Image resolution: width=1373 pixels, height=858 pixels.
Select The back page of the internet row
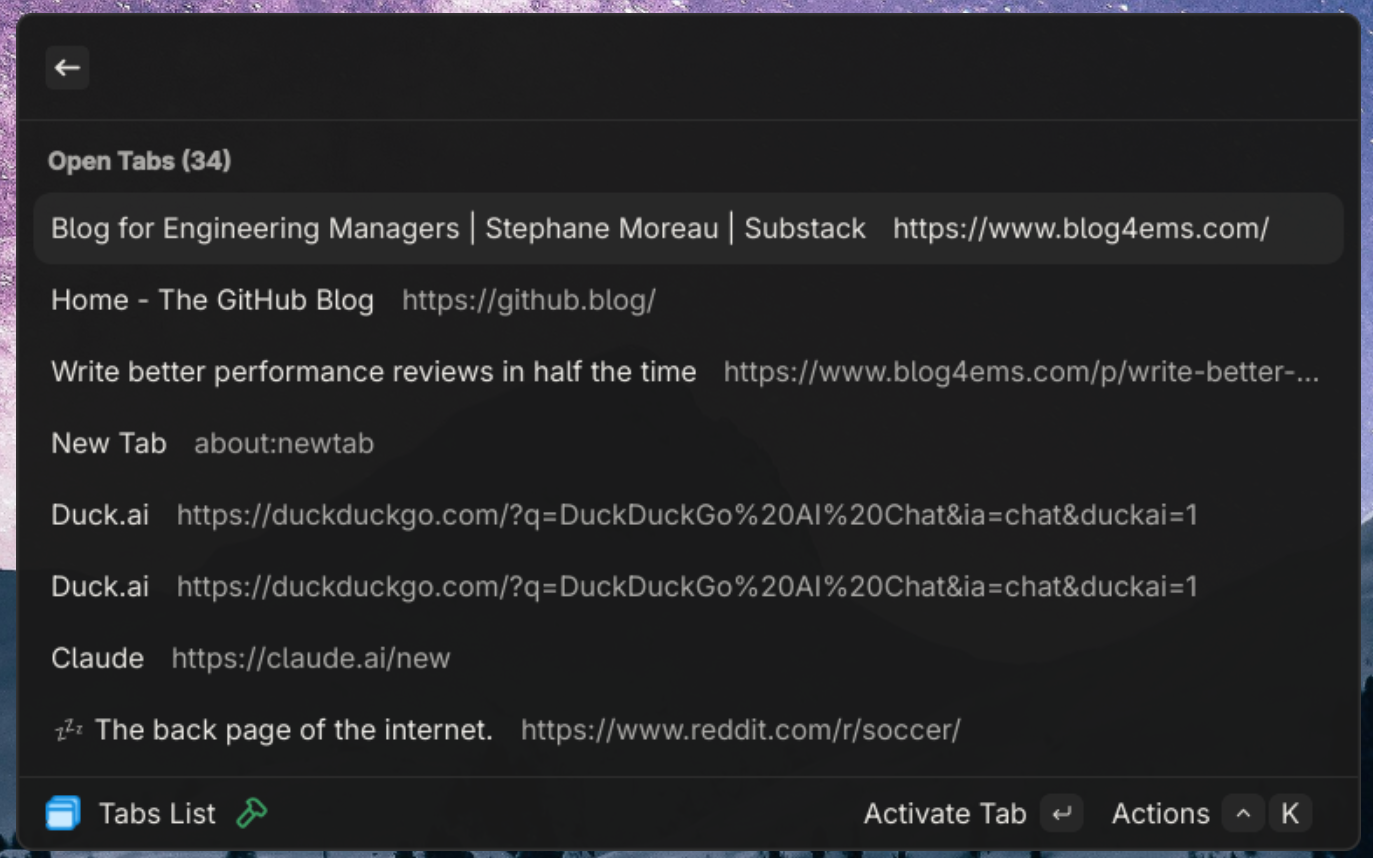click(x=688, y=730)
